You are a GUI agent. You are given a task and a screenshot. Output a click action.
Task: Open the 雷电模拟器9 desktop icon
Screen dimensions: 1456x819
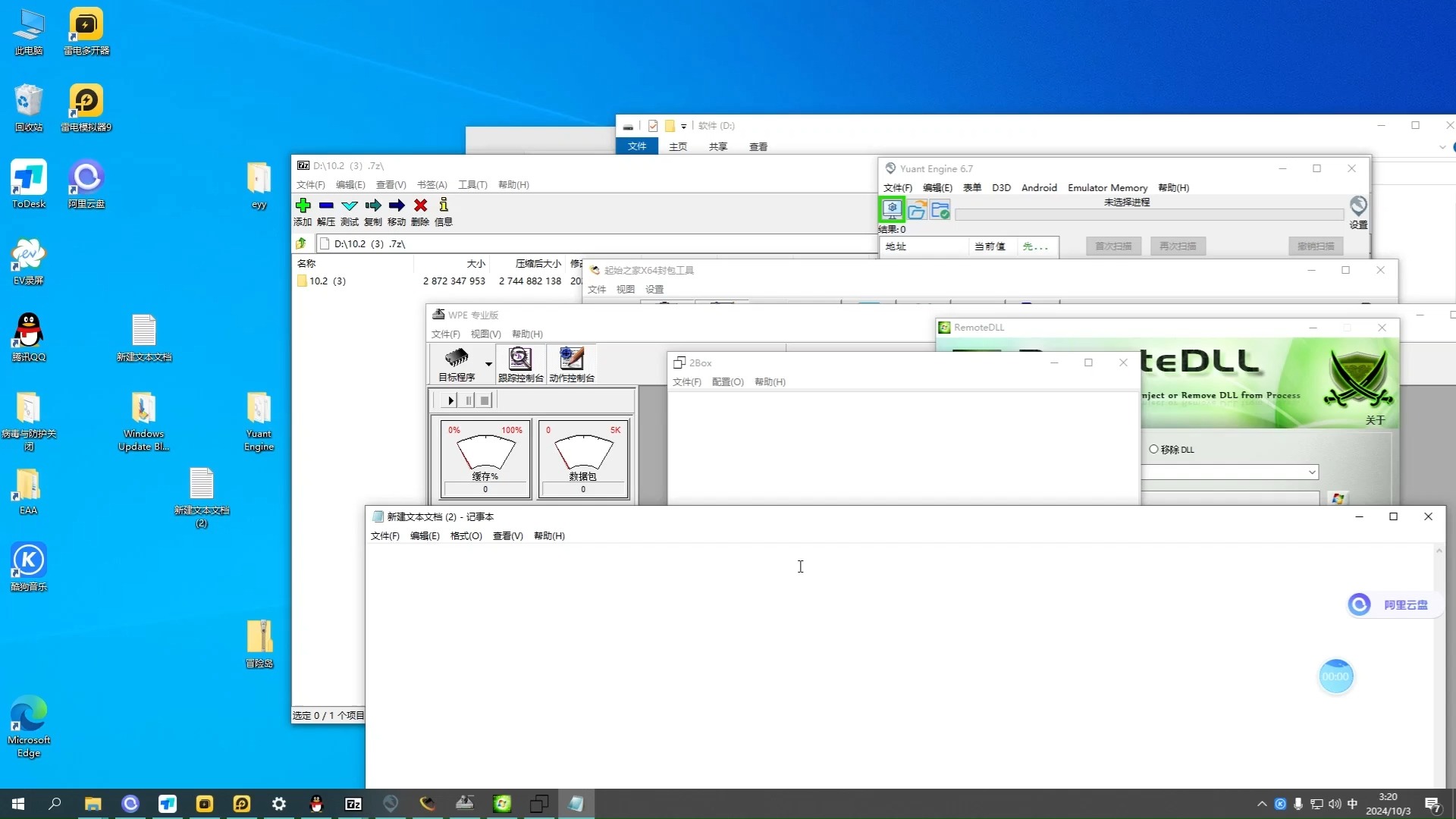tap(86, 108)
